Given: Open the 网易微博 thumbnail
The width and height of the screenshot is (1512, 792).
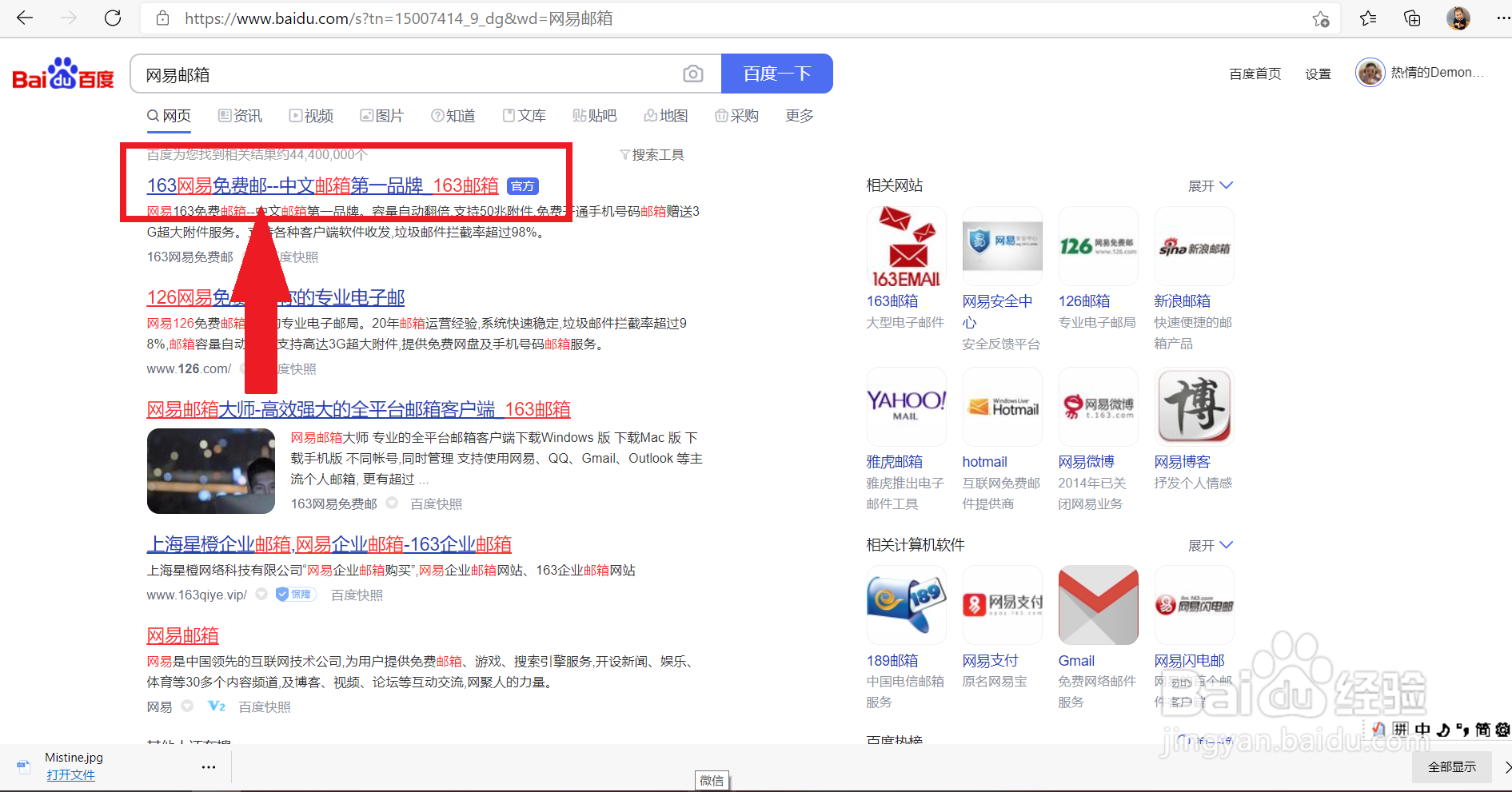Looking at the screenshot, I should click(x=1098, y=407).
